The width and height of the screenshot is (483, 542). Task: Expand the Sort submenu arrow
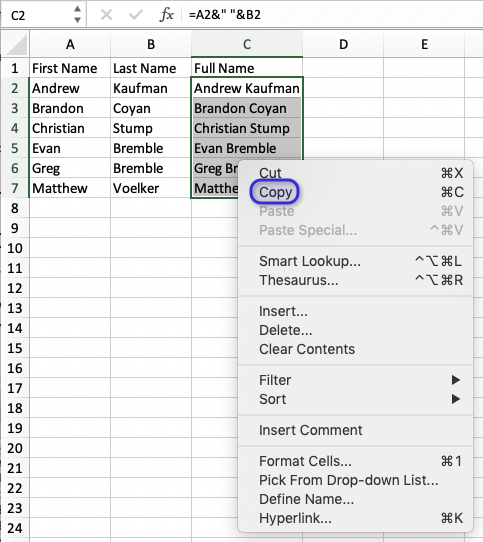click(456, 399)
